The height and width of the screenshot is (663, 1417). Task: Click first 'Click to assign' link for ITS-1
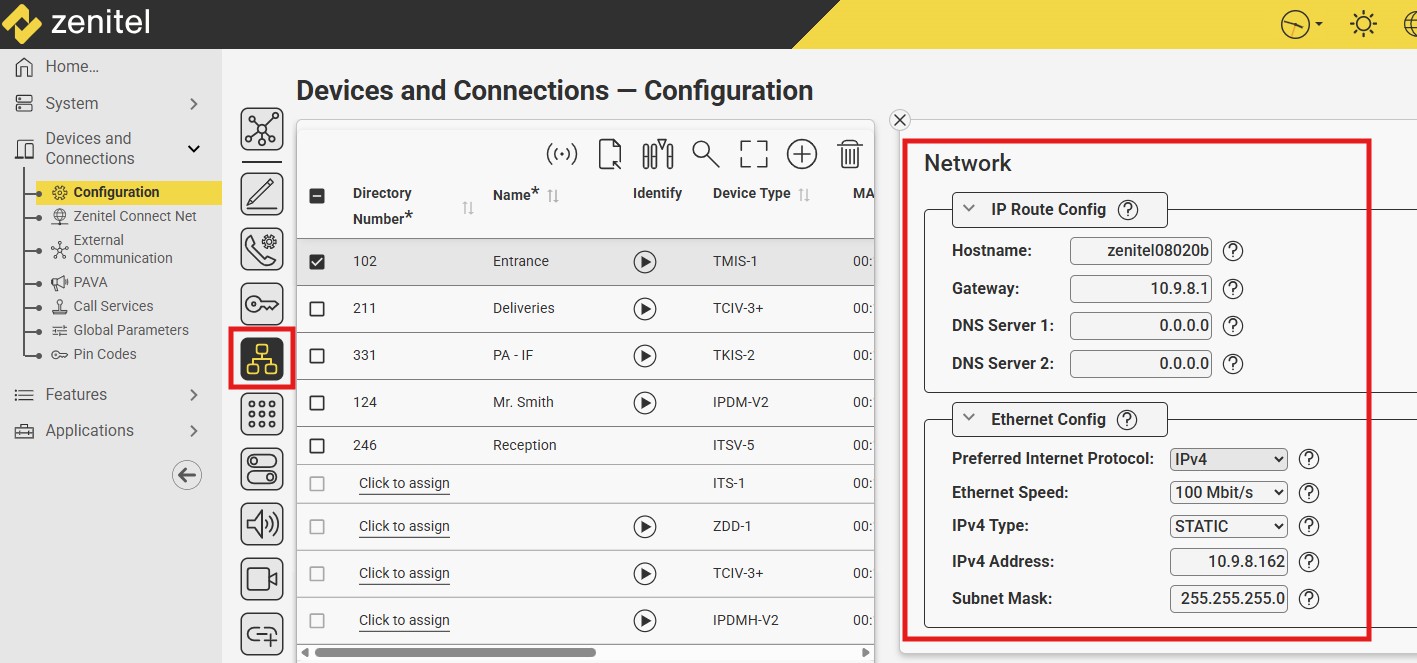(404, 484)
